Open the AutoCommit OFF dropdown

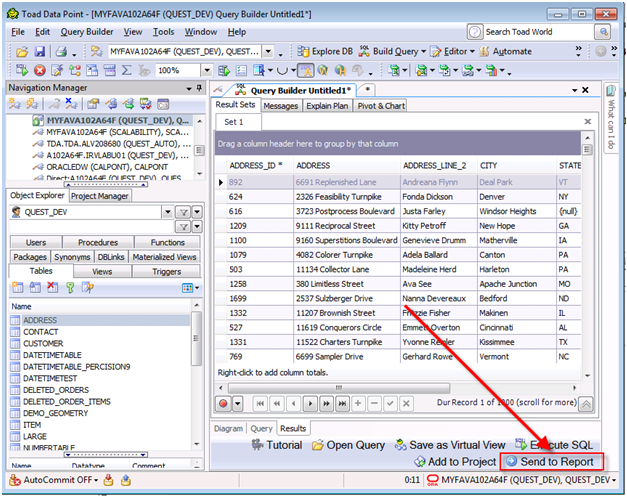(96, 480)
